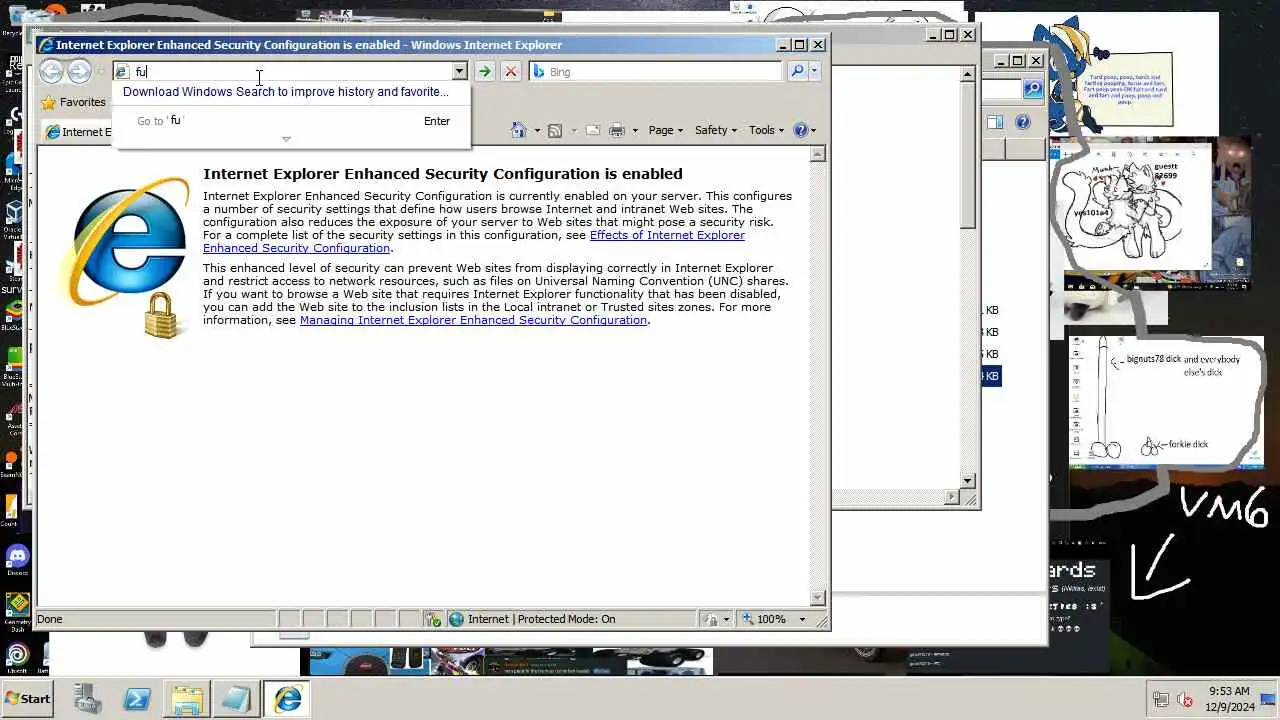The height and width of the screenshot is (720, 1280).
Task: Click the 'Done' status bar text
Action: tap(50, 619)
